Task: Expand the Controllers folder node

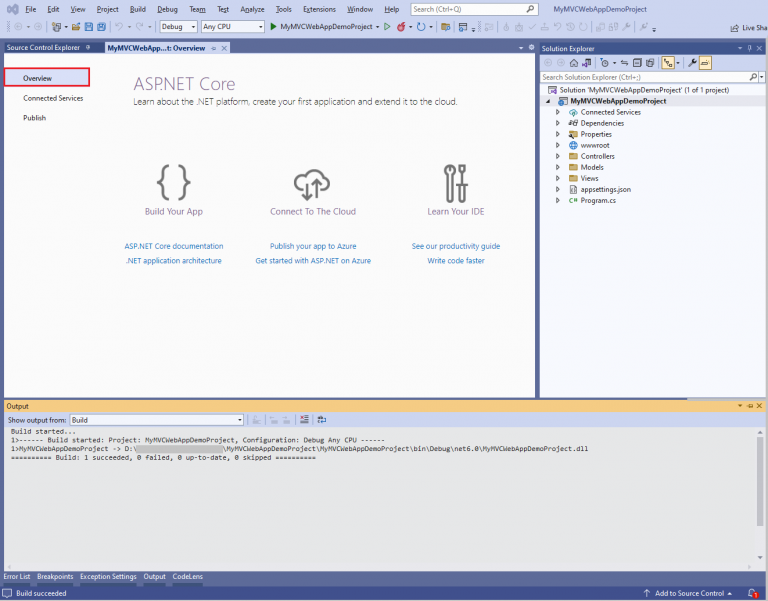Action: (x=558, y=156)
